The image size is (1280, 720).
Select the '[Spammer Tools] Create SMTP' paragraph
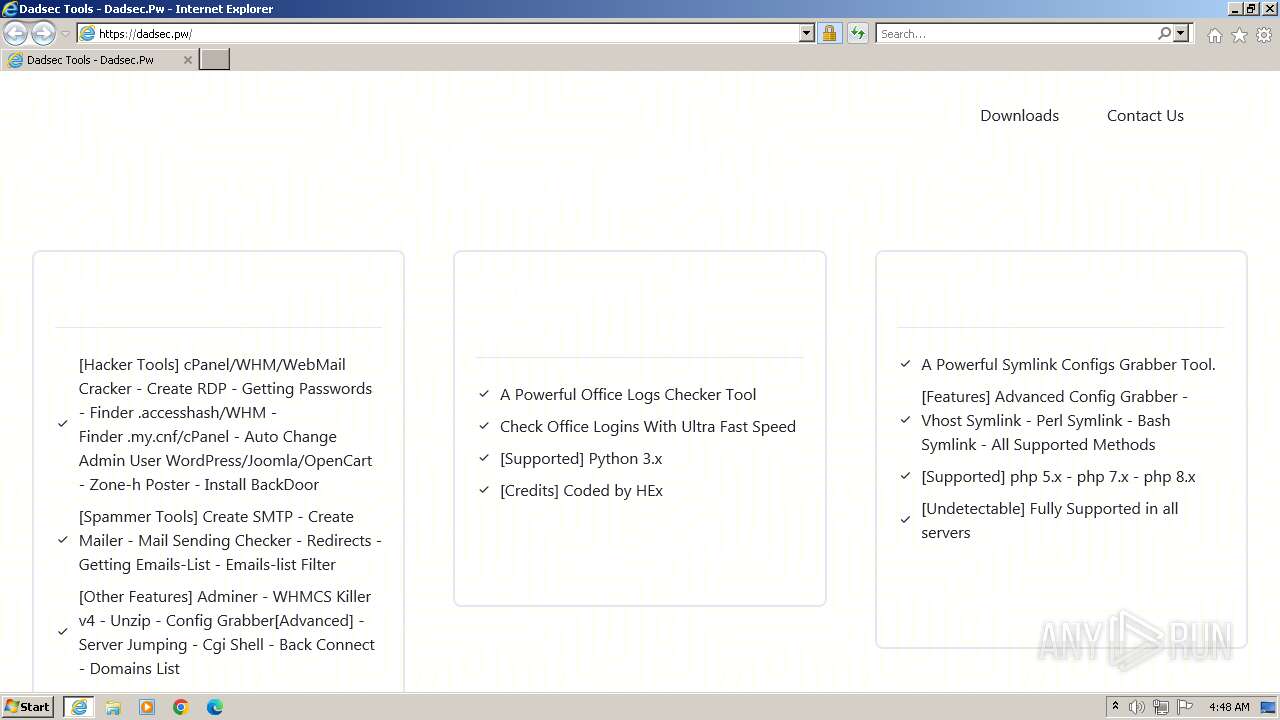(x=230, y=541)
